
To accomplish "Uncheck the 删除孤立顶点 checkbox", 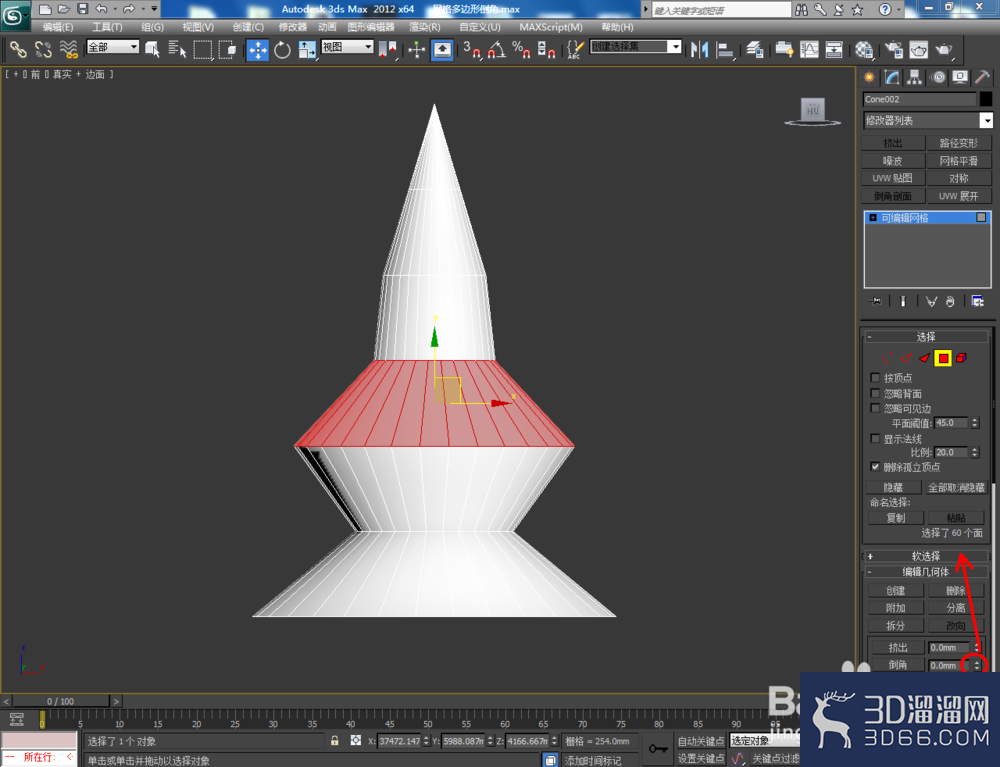I will (x=875, y=467).
